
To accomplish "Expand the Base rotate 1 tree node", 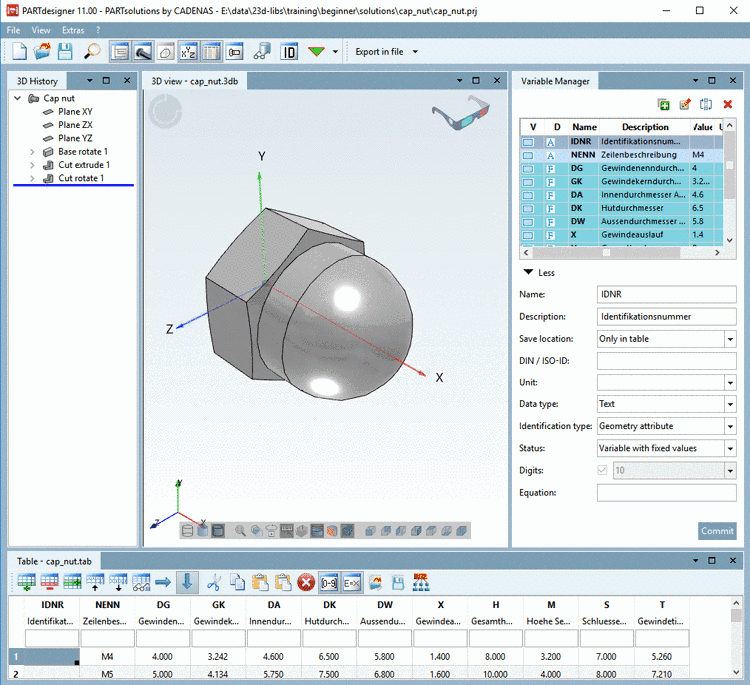I will click(33, 152).
